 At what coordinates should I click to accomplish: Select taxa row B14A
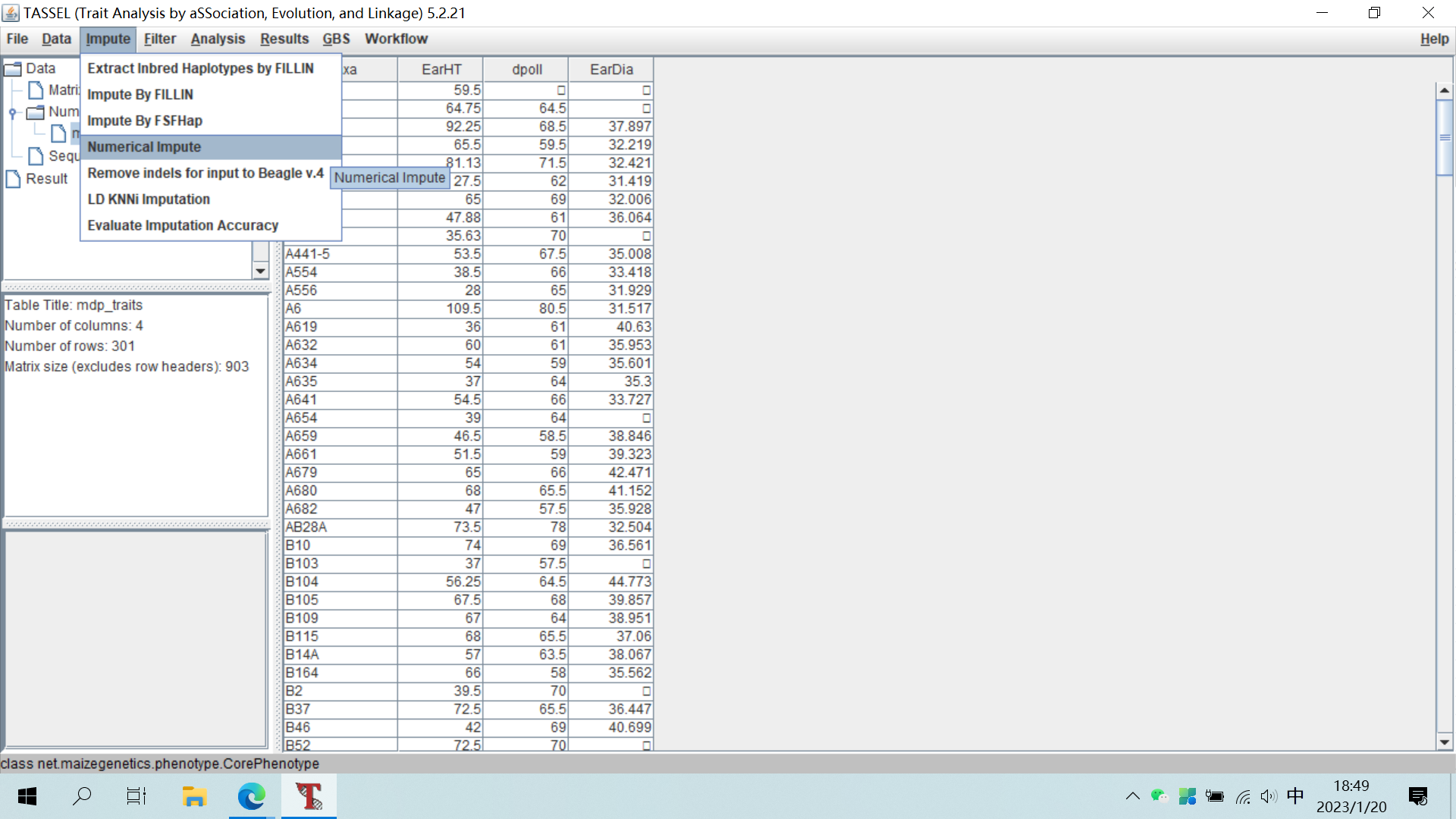click(340, 654)
